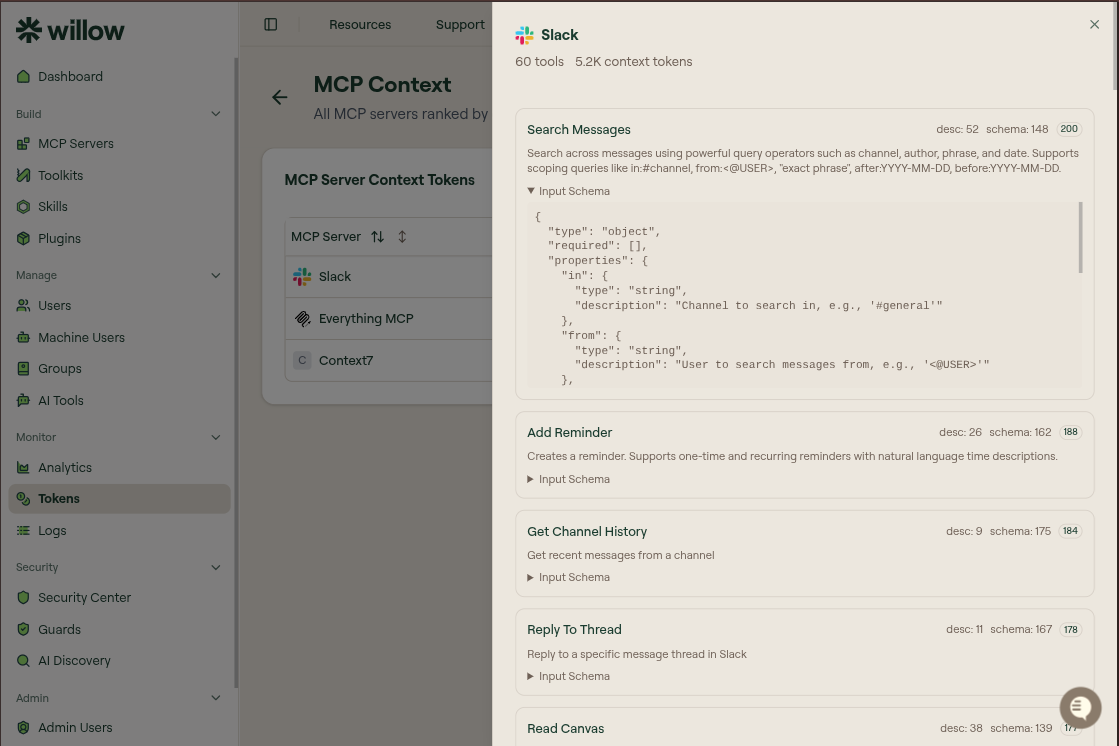
Task: Click the Reply To Thread title
Action: pyautogui.click(x=574, y=630)
